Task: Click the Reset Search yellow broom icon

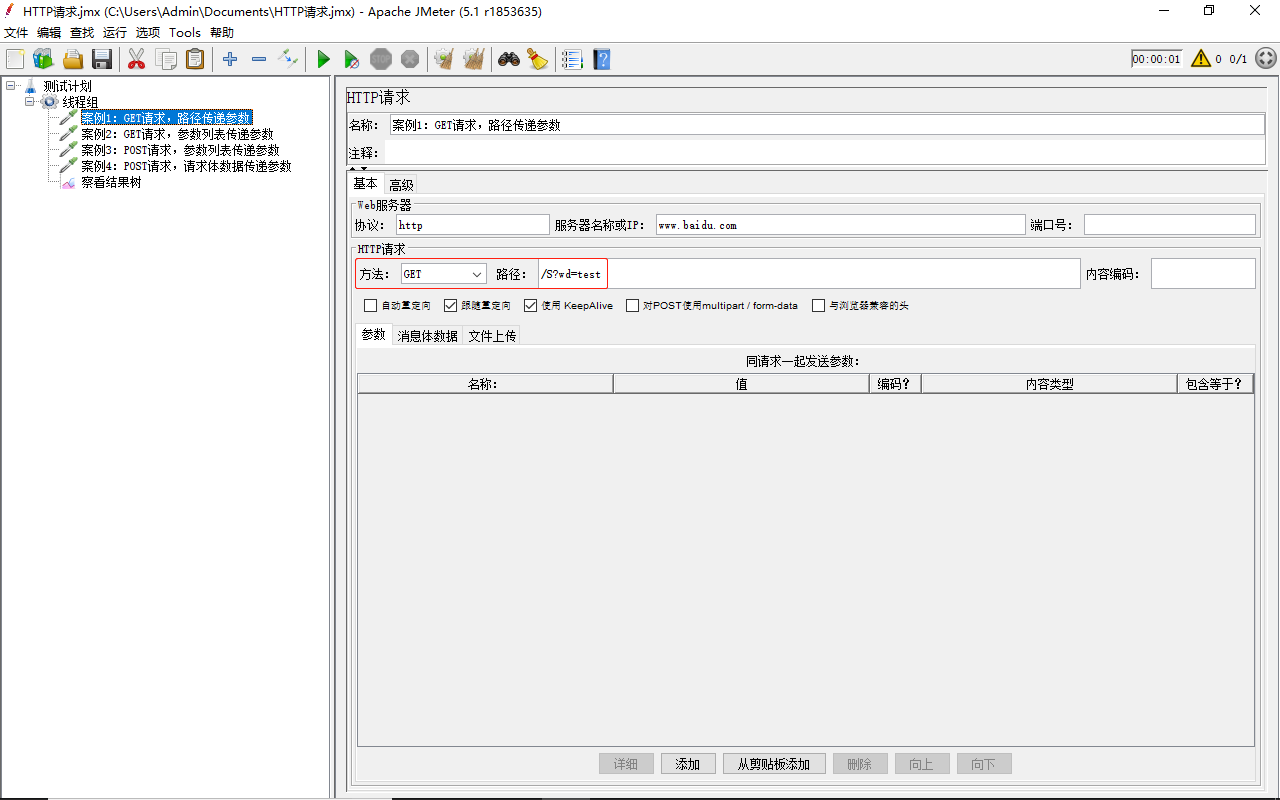Action: click(x=538, y=60)
